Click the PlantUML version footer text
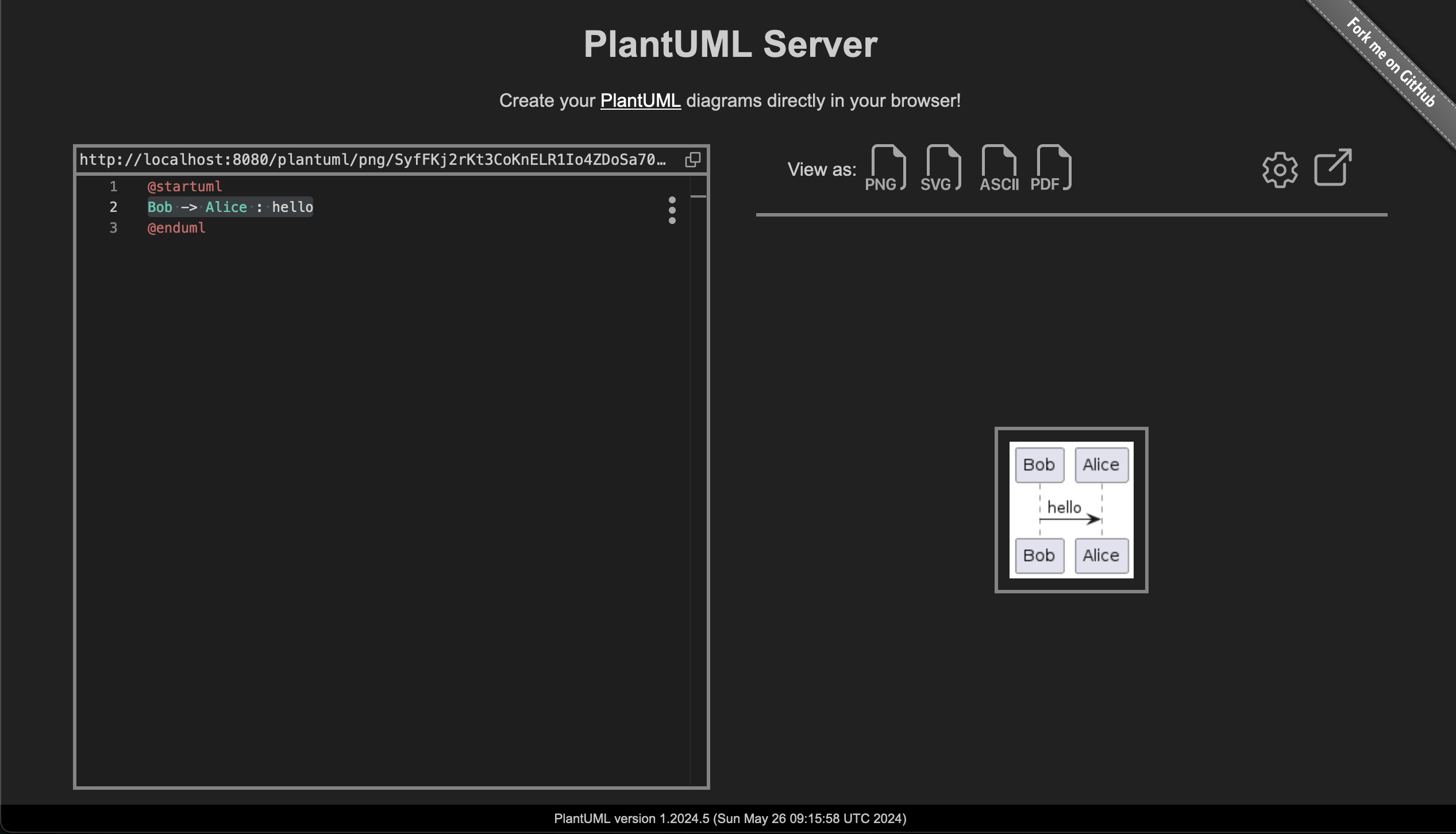The image size is (1456, 834). 730,818
